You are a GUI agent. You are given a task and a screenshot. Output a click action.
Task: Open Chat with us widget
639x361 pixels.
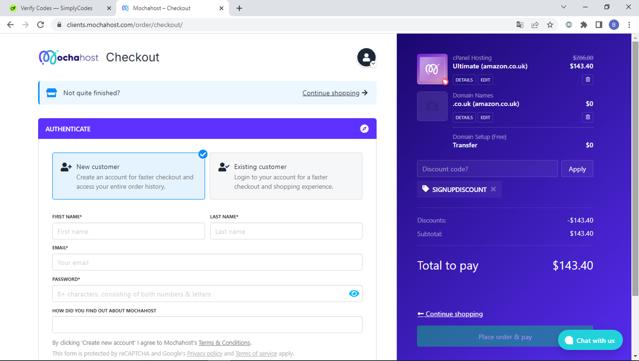click(x=590, y=340)
